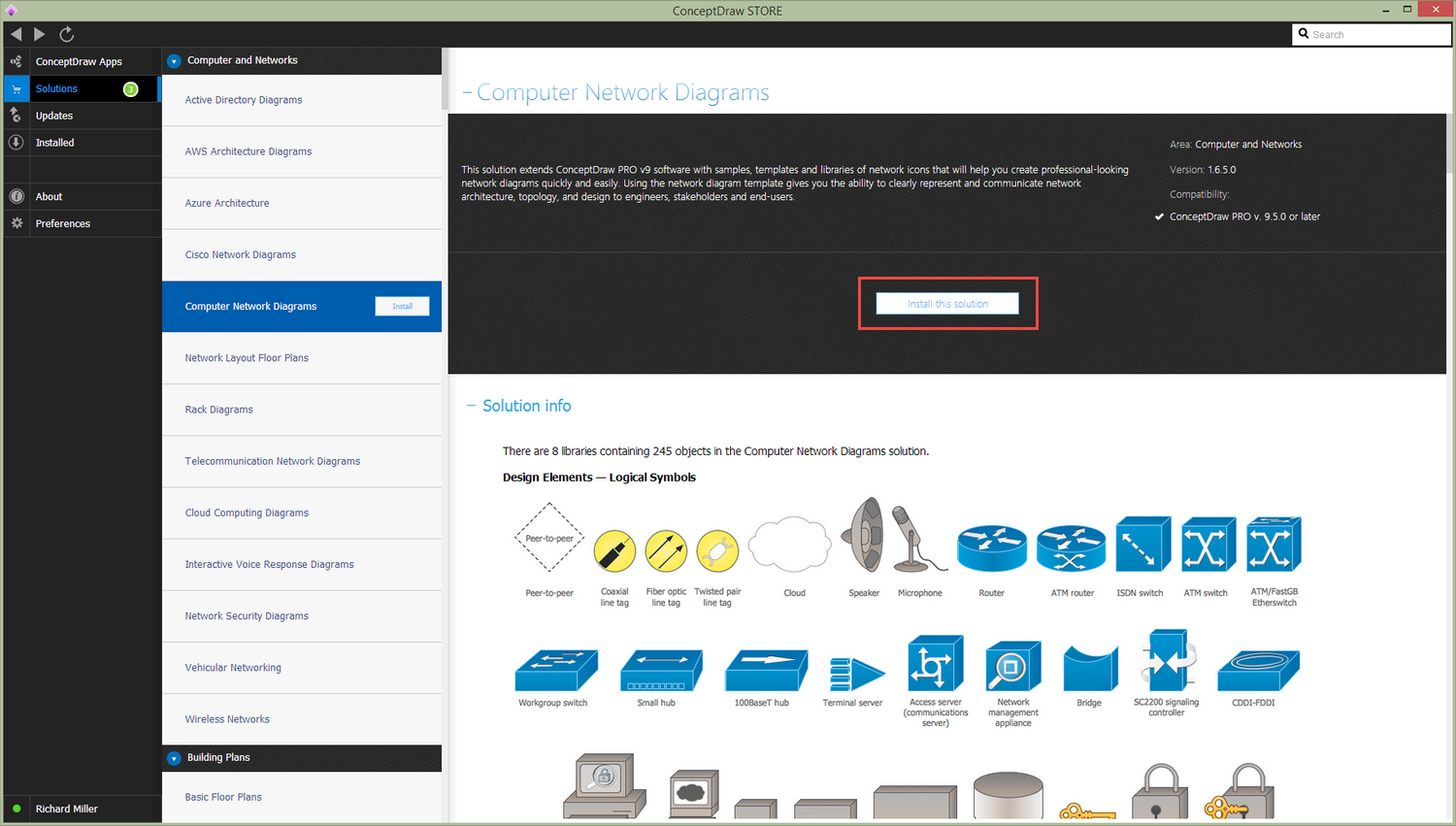
Task: Select the ATM router symbol
Action: coord(1072,548)
